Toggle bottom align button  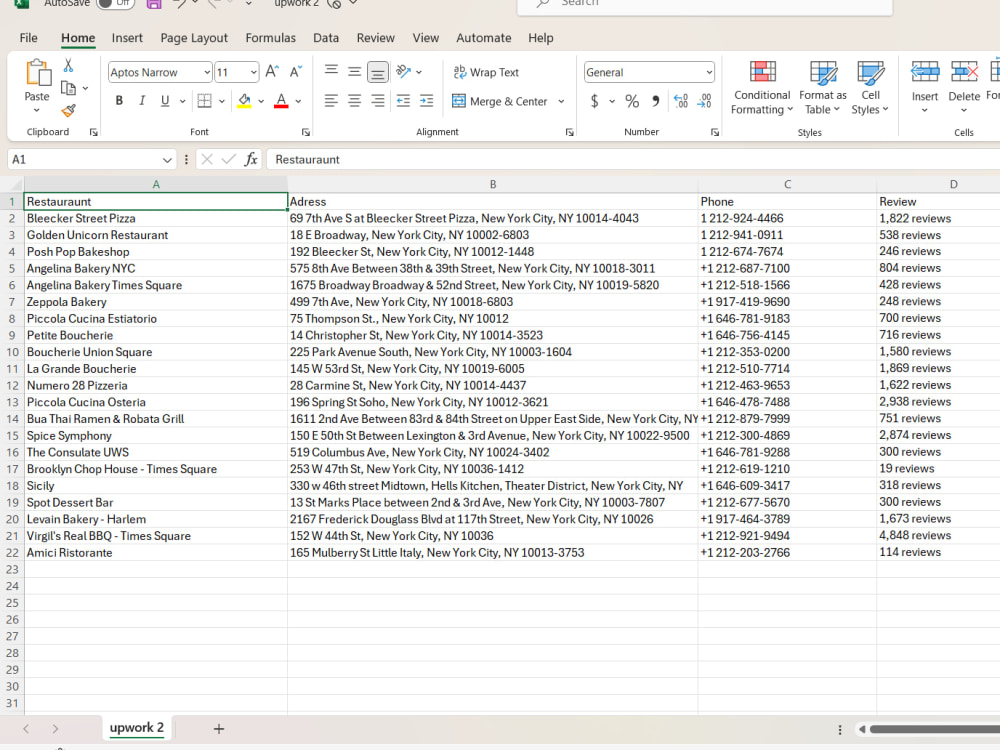[x=378, y=72]
